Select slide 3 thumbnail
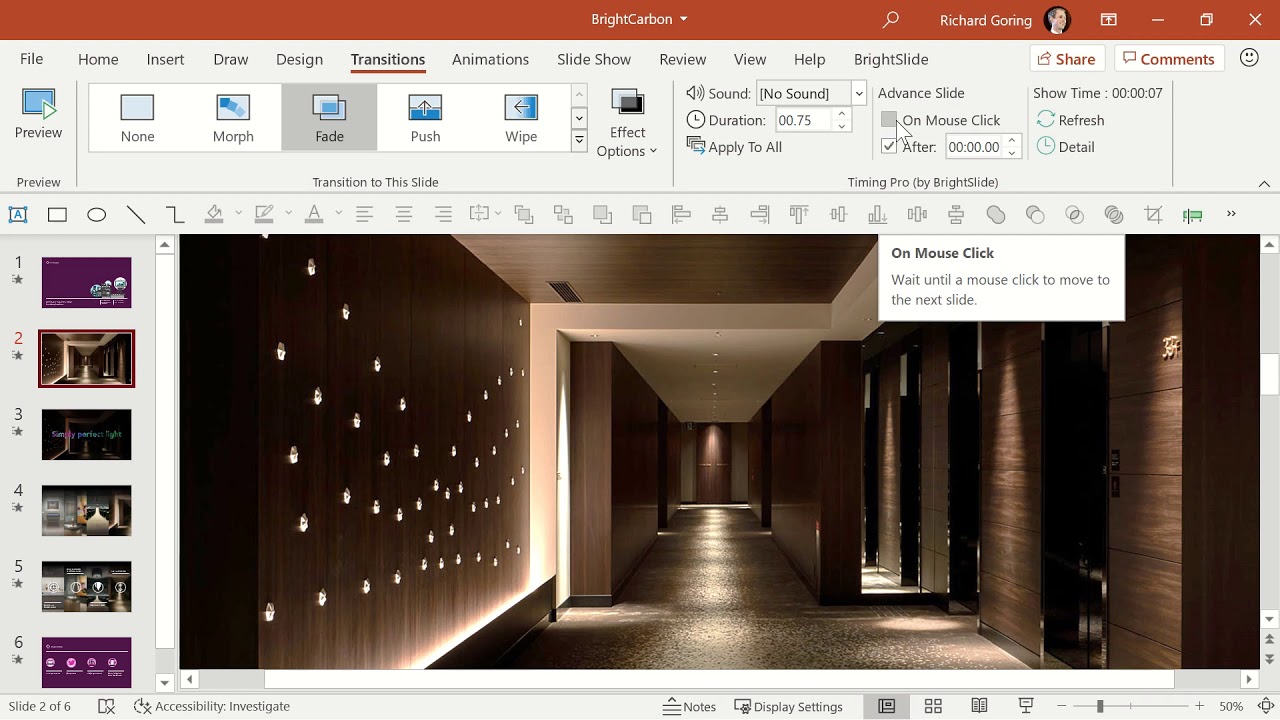This screenshot has height=720, width=1280. pyautogui.click(x=86, y=434)
